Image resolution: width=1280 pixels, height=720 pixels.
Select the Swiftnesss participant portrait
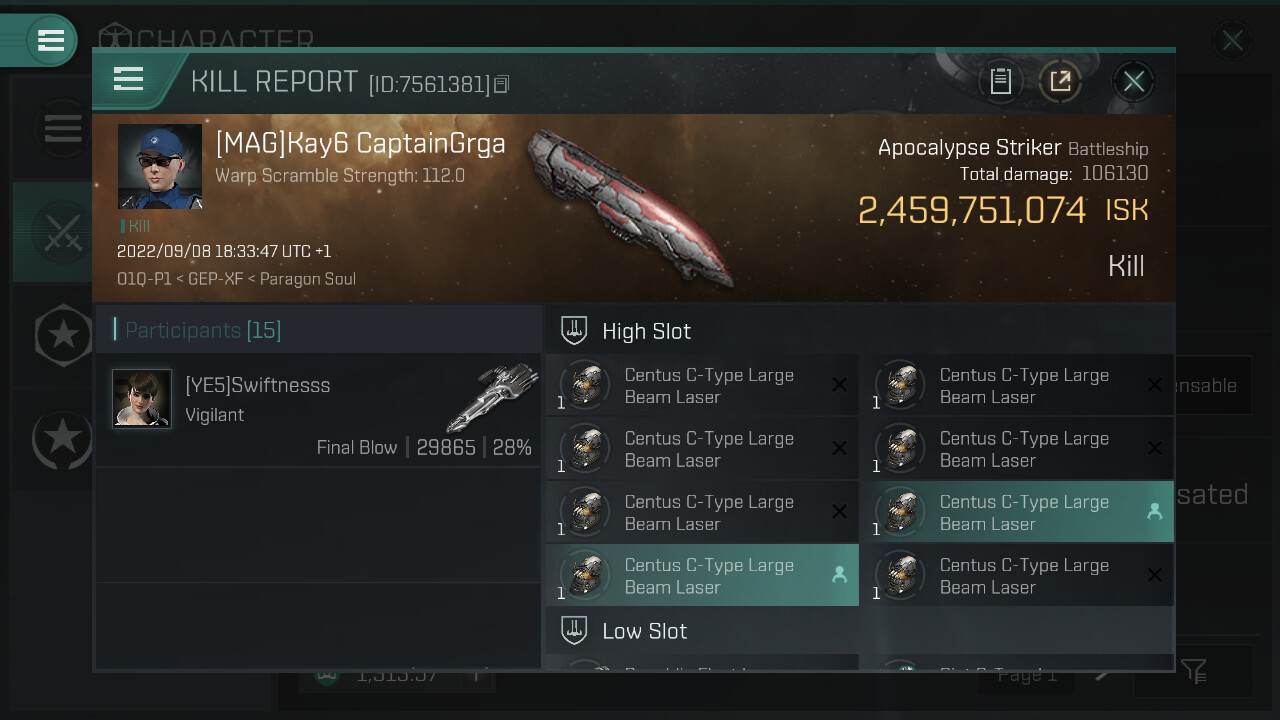(142, 398)
